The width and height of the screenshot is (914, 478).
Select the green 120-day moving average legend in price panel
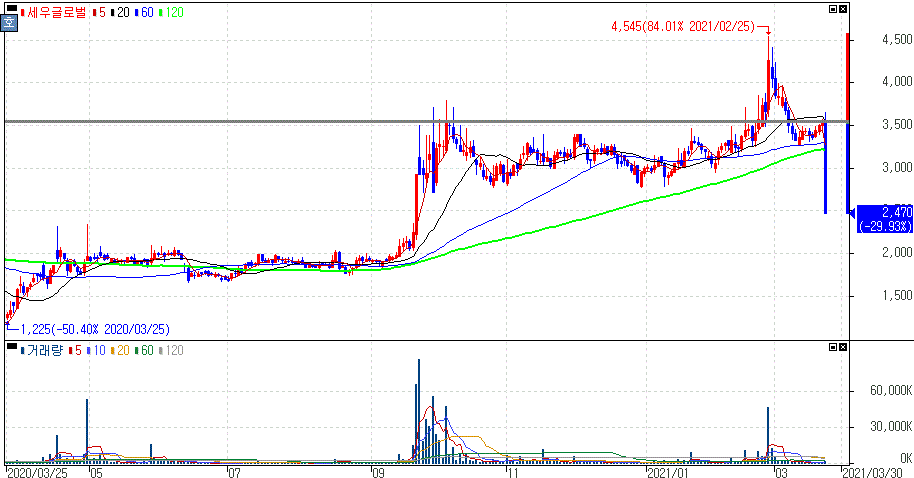[171, 12]
